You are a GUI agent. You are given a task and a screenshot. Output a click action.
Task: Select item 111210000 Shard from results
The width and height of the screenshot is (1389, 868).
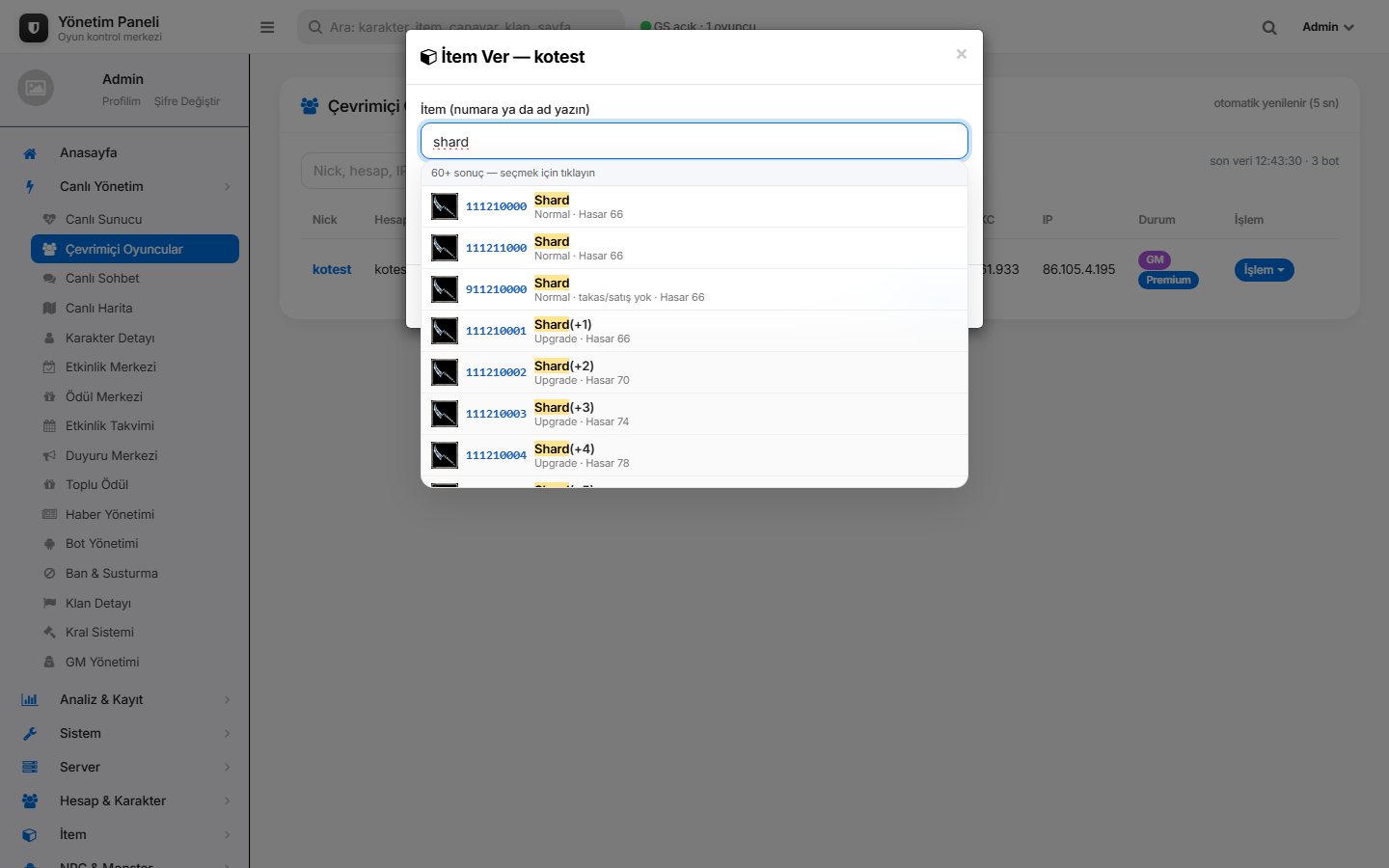pyautogui.click(x=694, y=206)
